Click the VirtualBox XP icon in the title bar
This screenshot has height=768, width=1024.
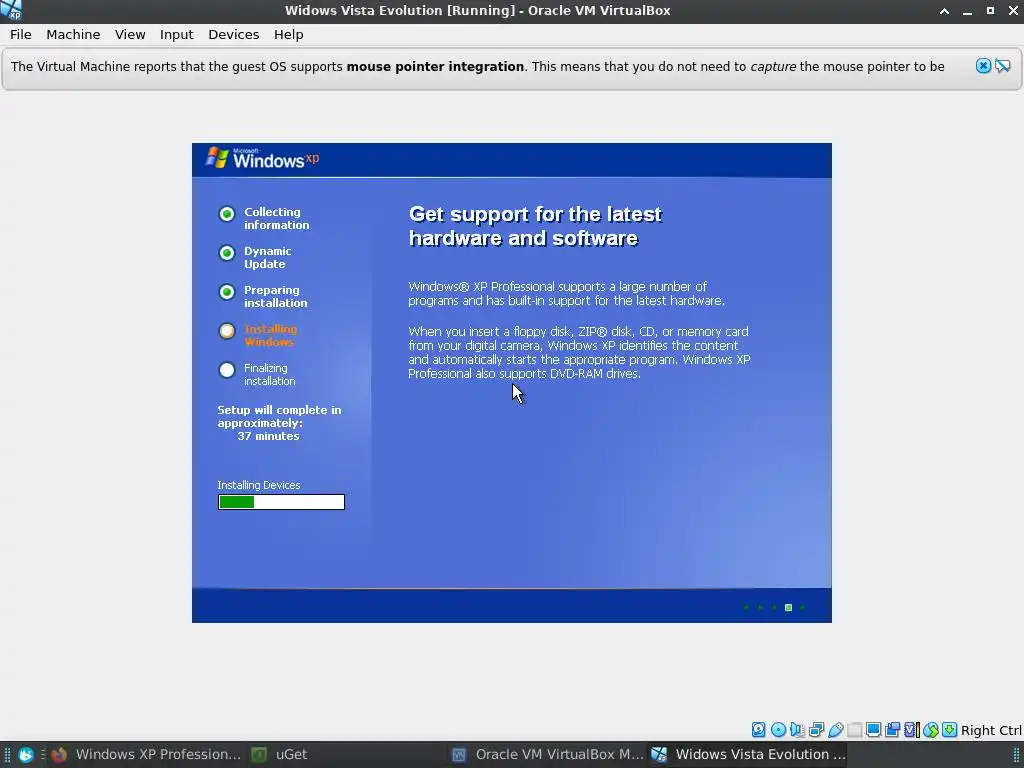coord(11,10)
